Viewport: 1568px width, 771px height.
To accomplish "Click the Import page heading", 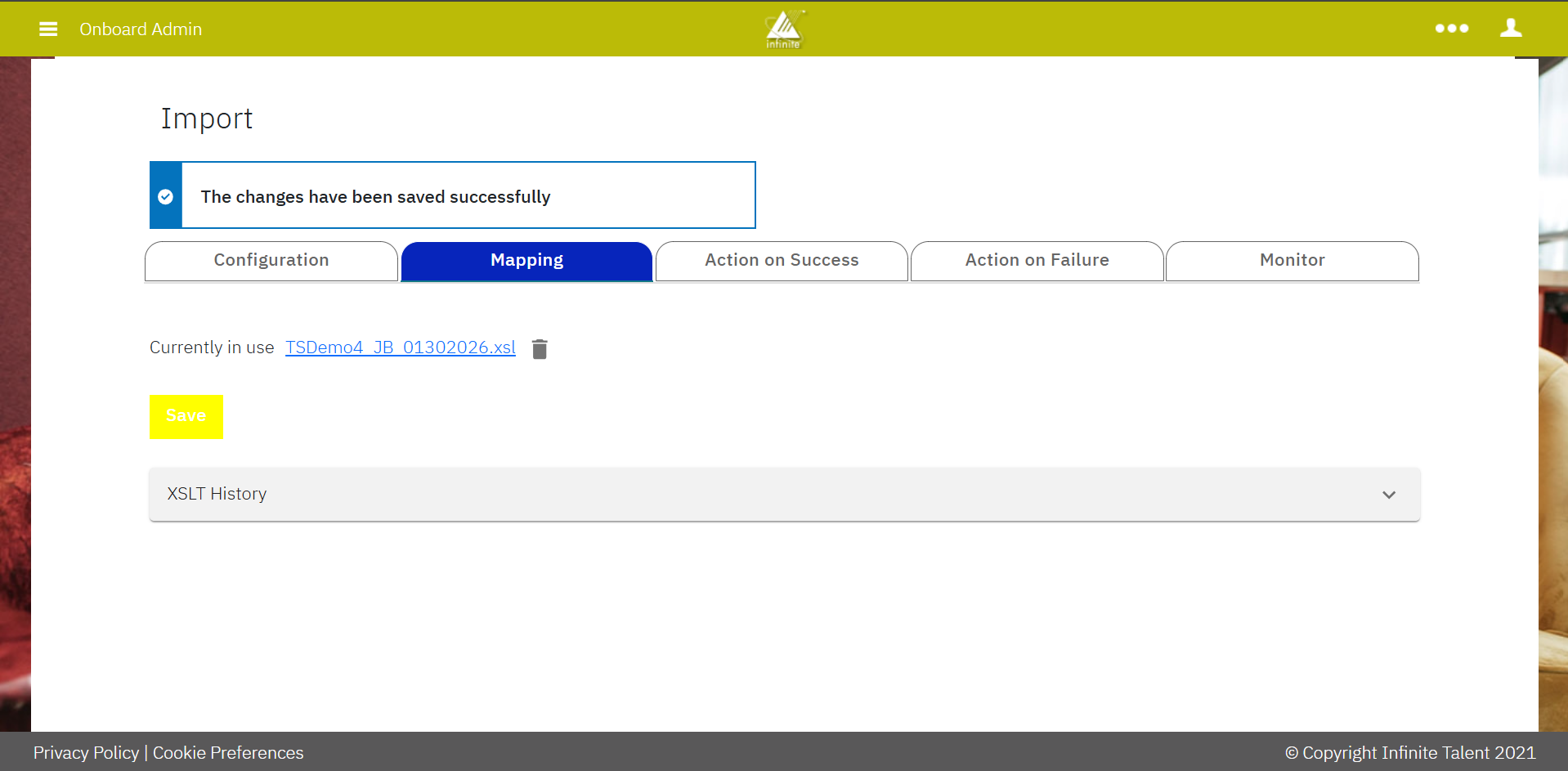I will pyautogui.click(x=207, y=119).
